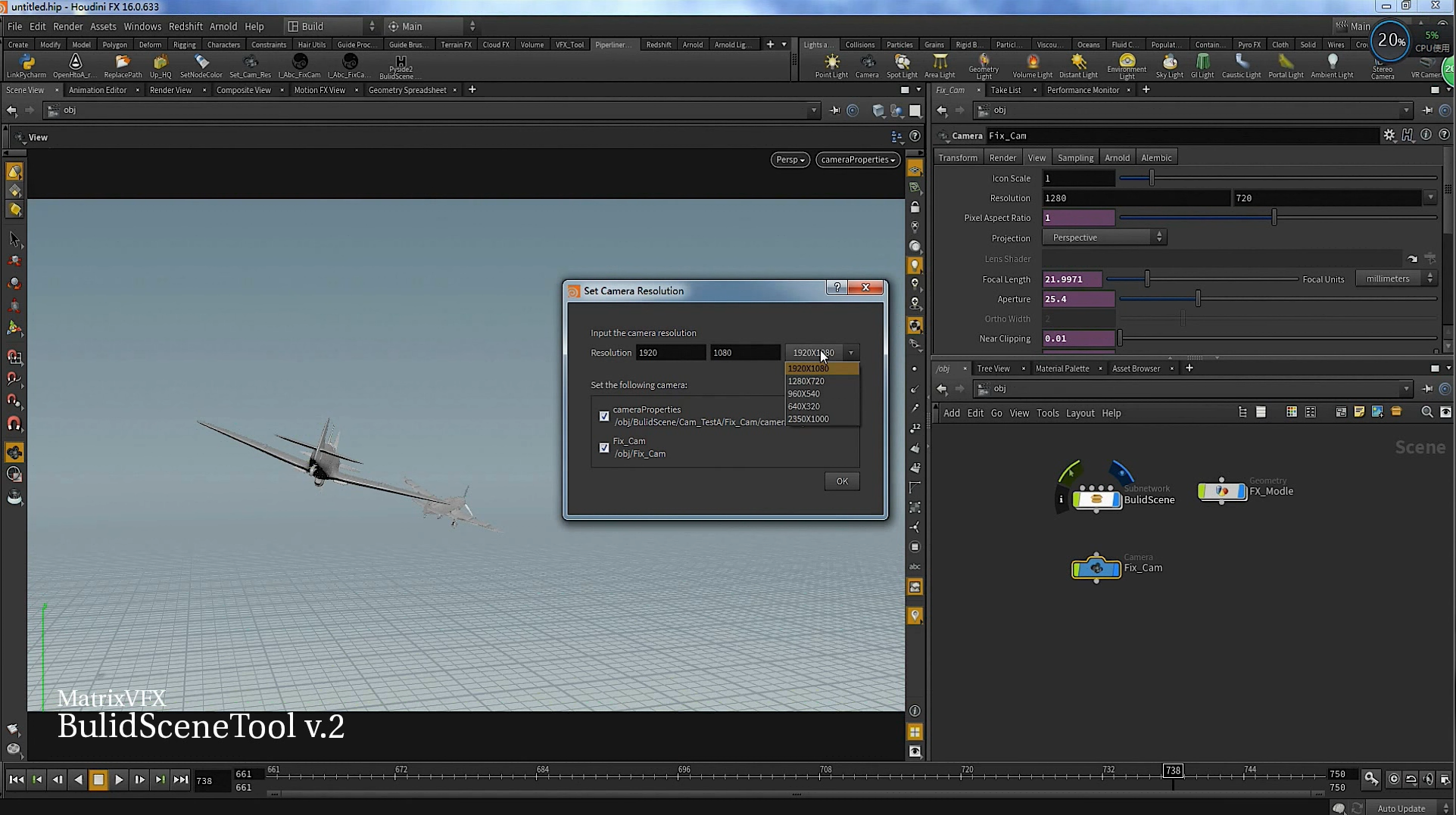Viewport: 1456px width, 815px height.
Task: Click the Near Clipping value field
Action: point(1078,338)
